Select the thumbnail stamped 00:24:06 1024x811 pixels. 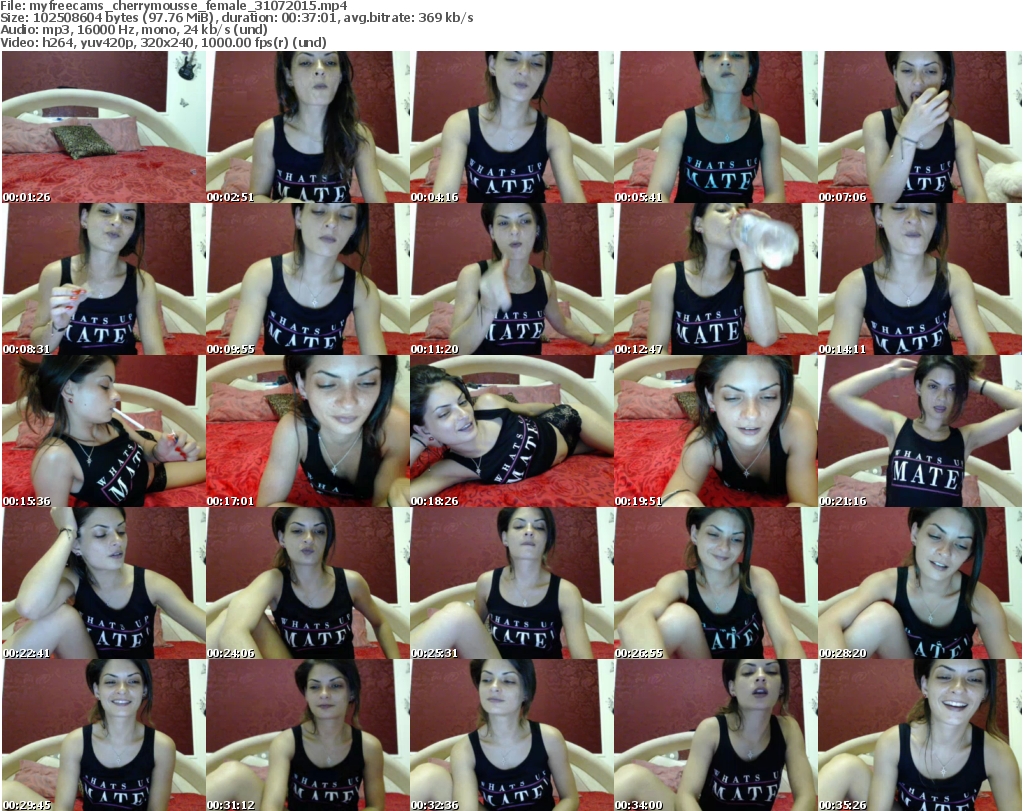pyautogui.click(x=308, y=583)
